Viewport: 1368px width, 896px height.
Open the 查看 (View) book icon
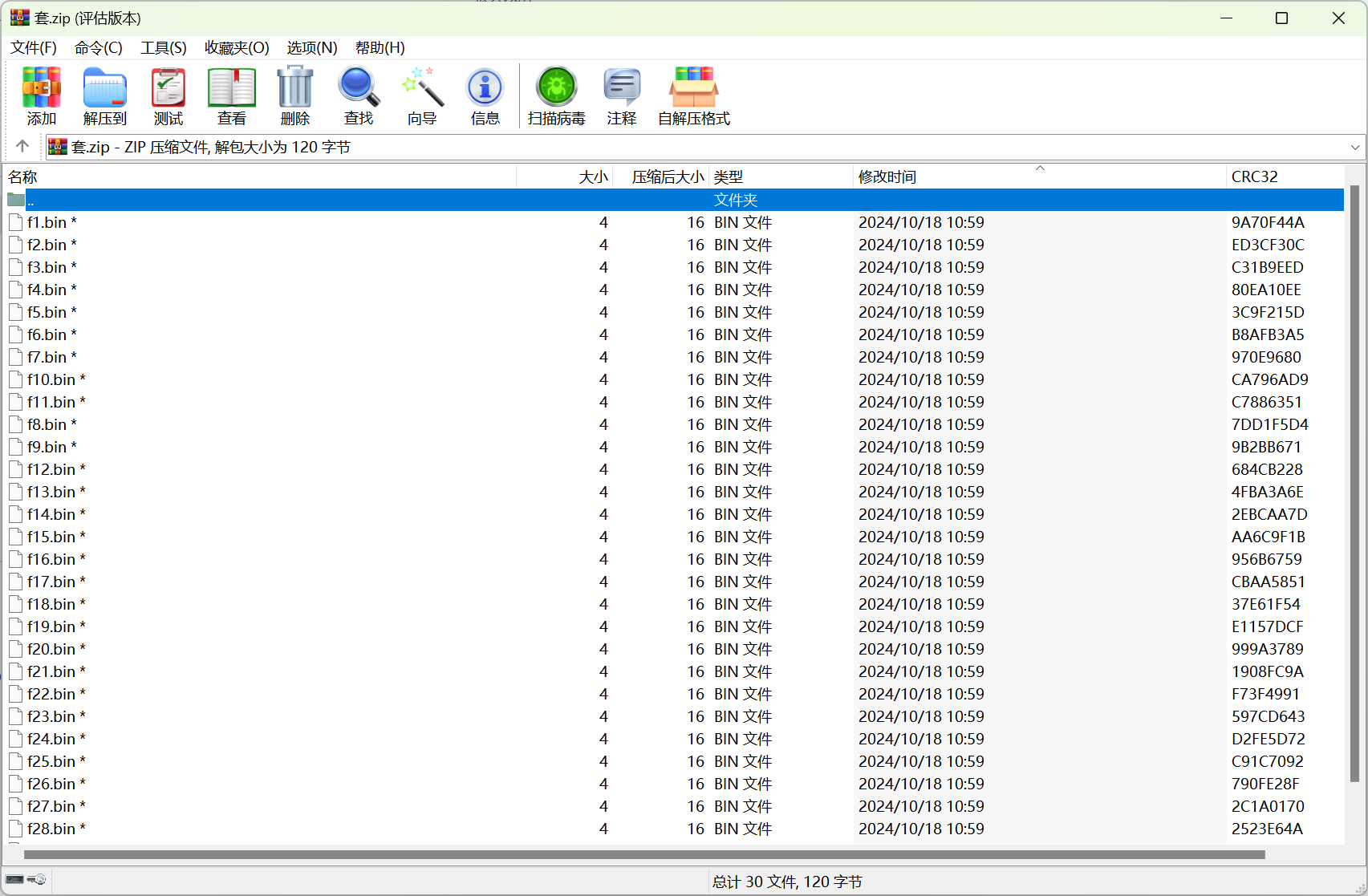click(232, 88)
